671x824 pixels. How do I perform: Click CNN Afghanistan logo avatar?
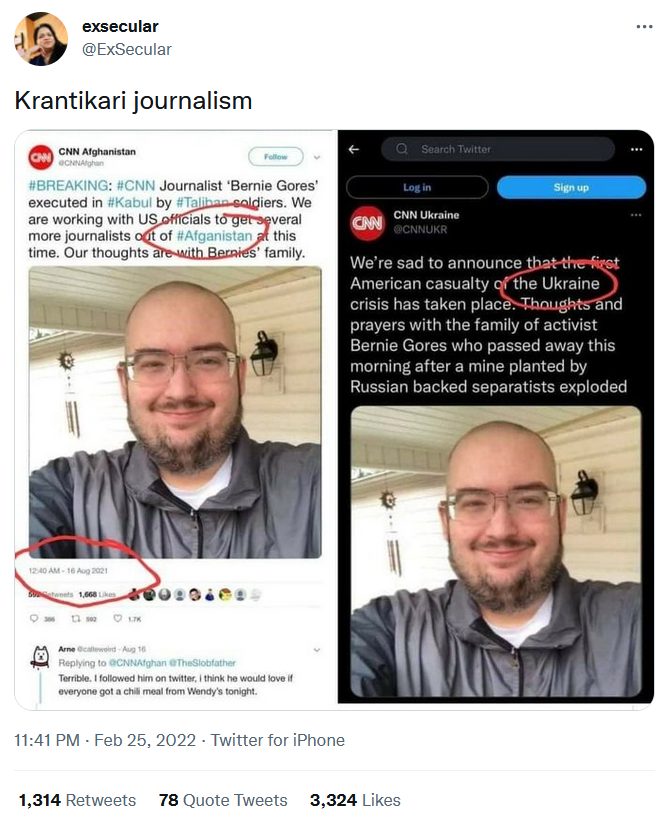tap(40, 157)
